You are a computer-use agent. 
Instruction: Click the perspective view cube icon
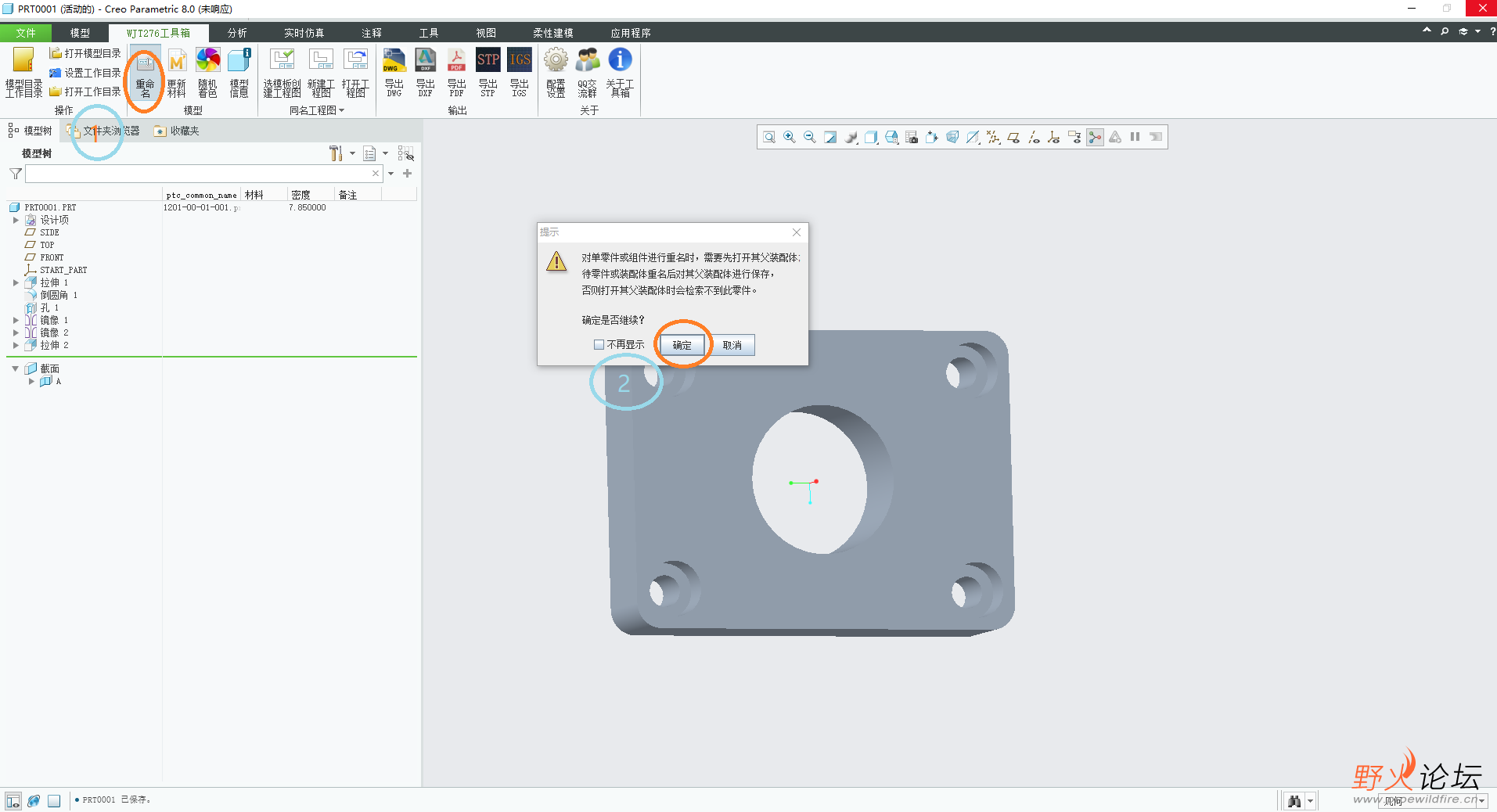pos(952,137)
